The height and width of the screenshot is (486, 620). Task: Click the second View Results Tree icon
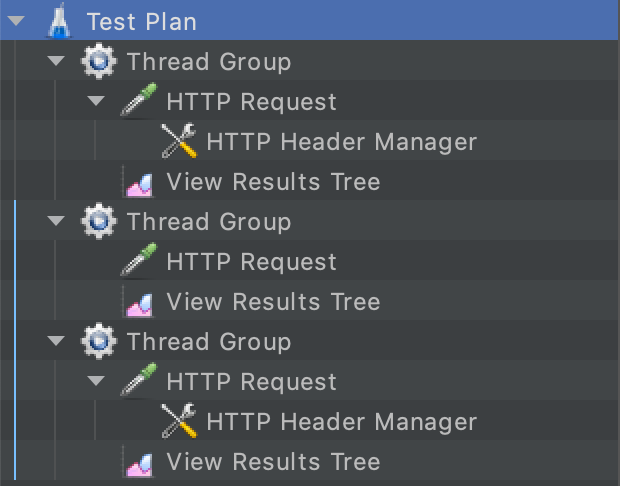(139, 302)
